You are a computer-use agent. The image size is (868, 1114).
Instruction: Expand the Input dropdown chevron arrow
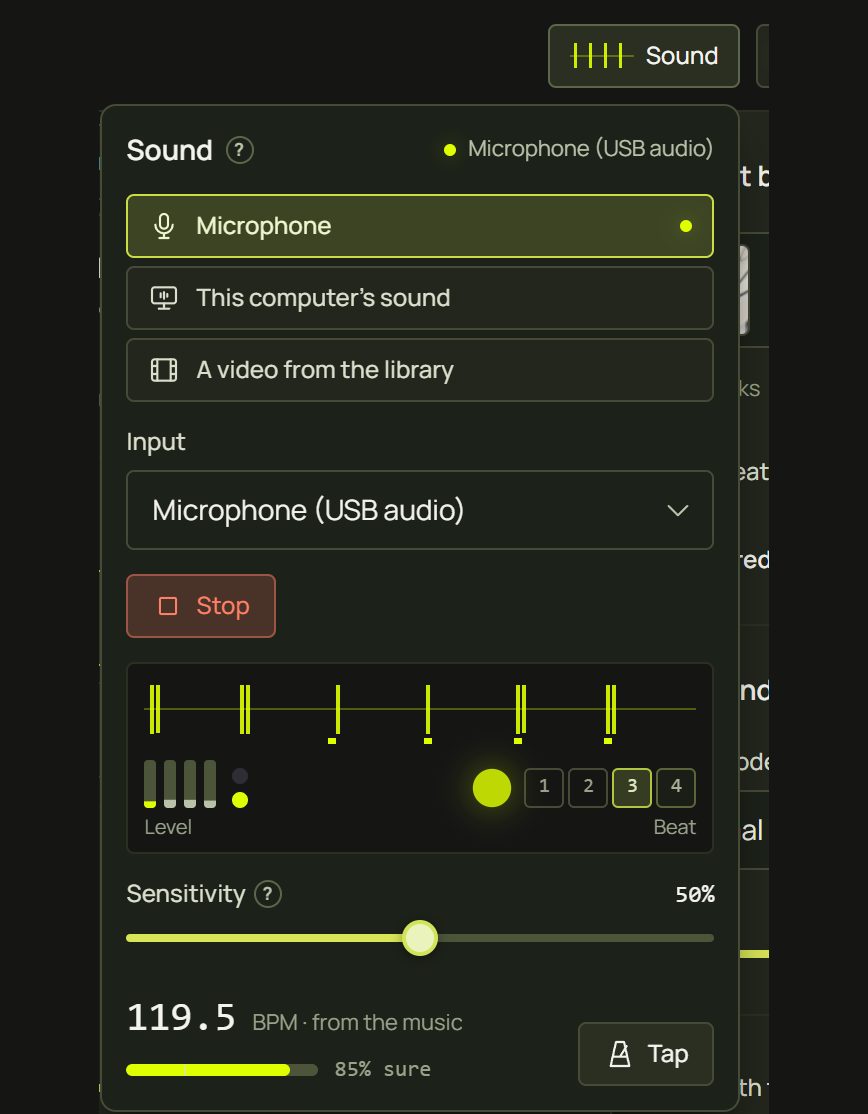pos(678,511)
